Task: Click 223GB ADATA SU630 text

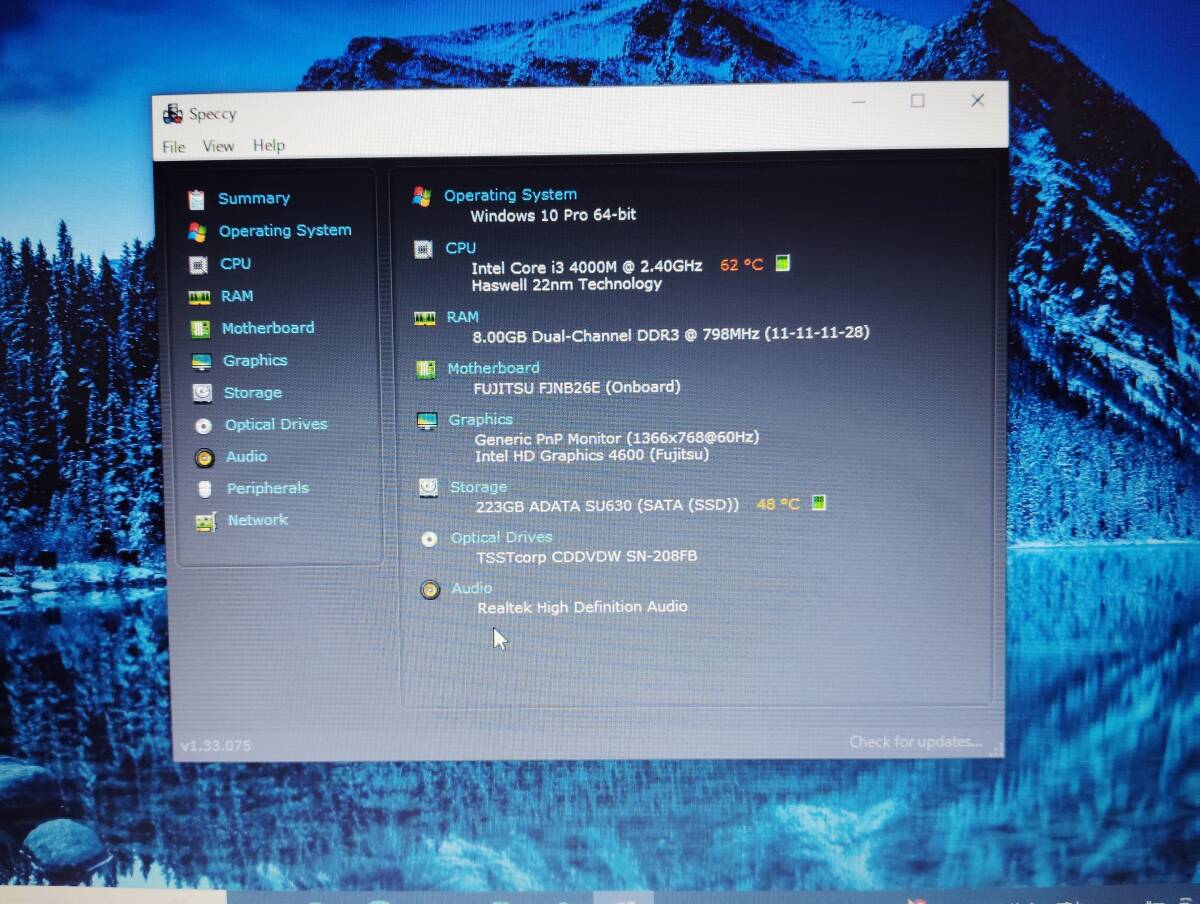Action: click(607, 506)
